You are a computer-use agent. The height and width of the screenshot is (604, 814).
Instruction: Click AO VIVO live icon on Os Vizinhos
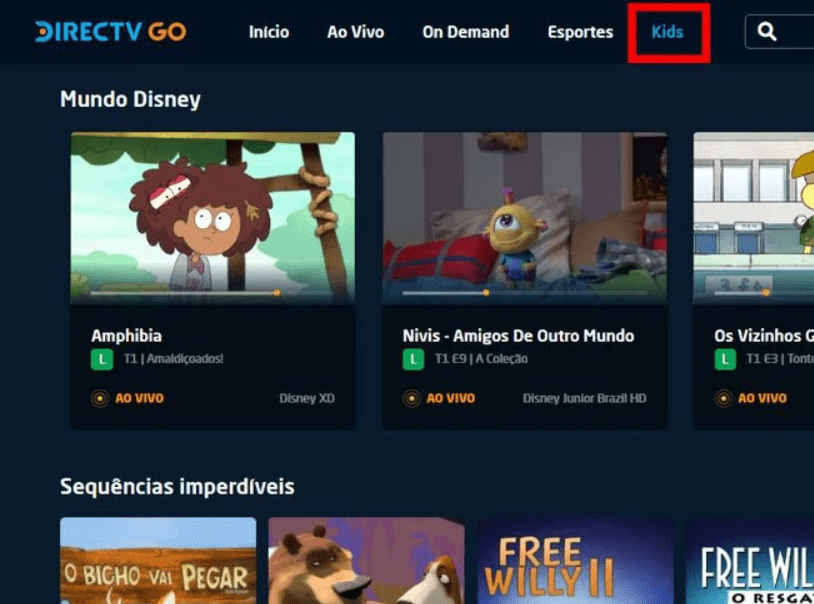point(723,398)
